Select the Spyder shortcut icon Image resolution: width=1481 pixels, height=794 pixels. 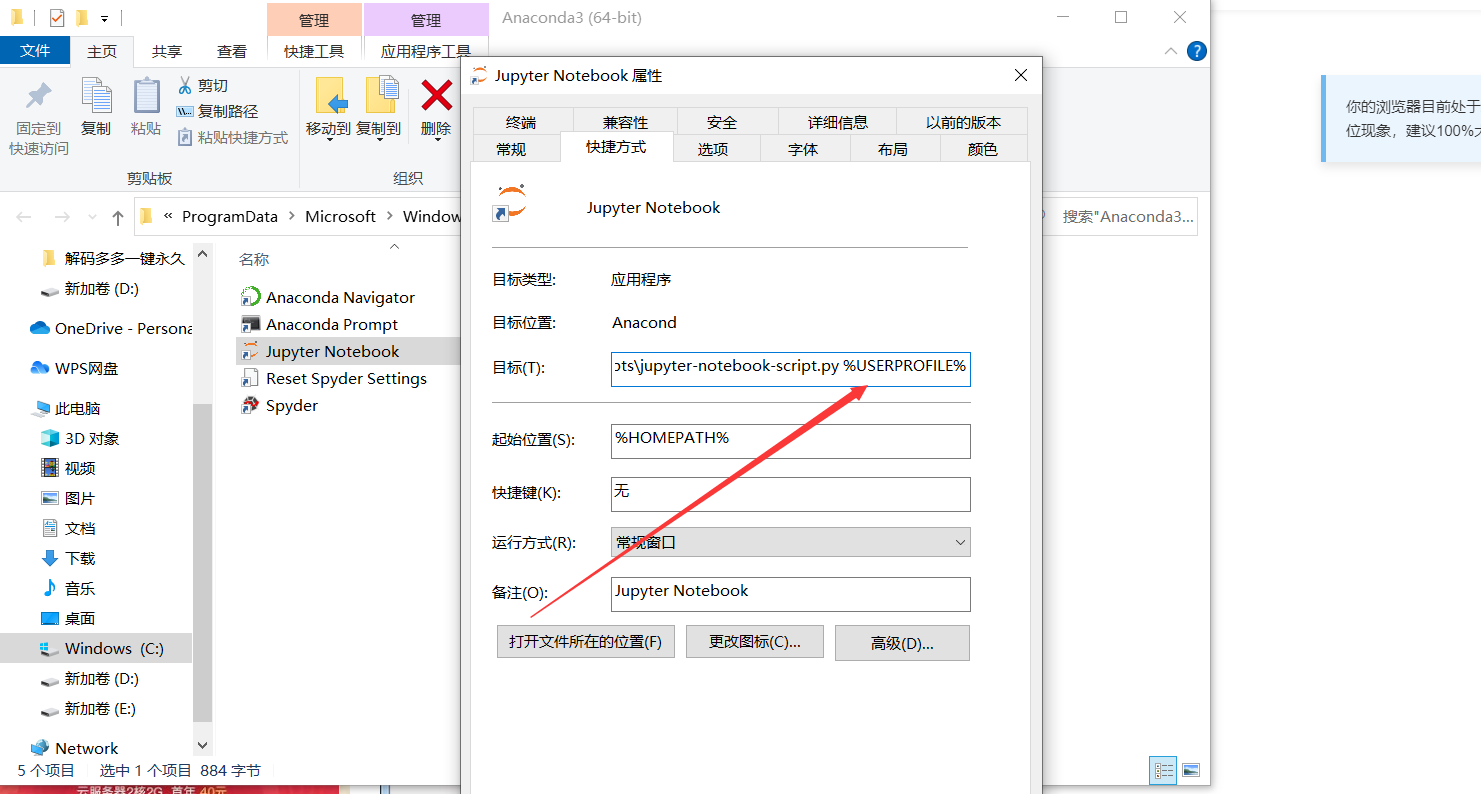[x=252, y=405]
